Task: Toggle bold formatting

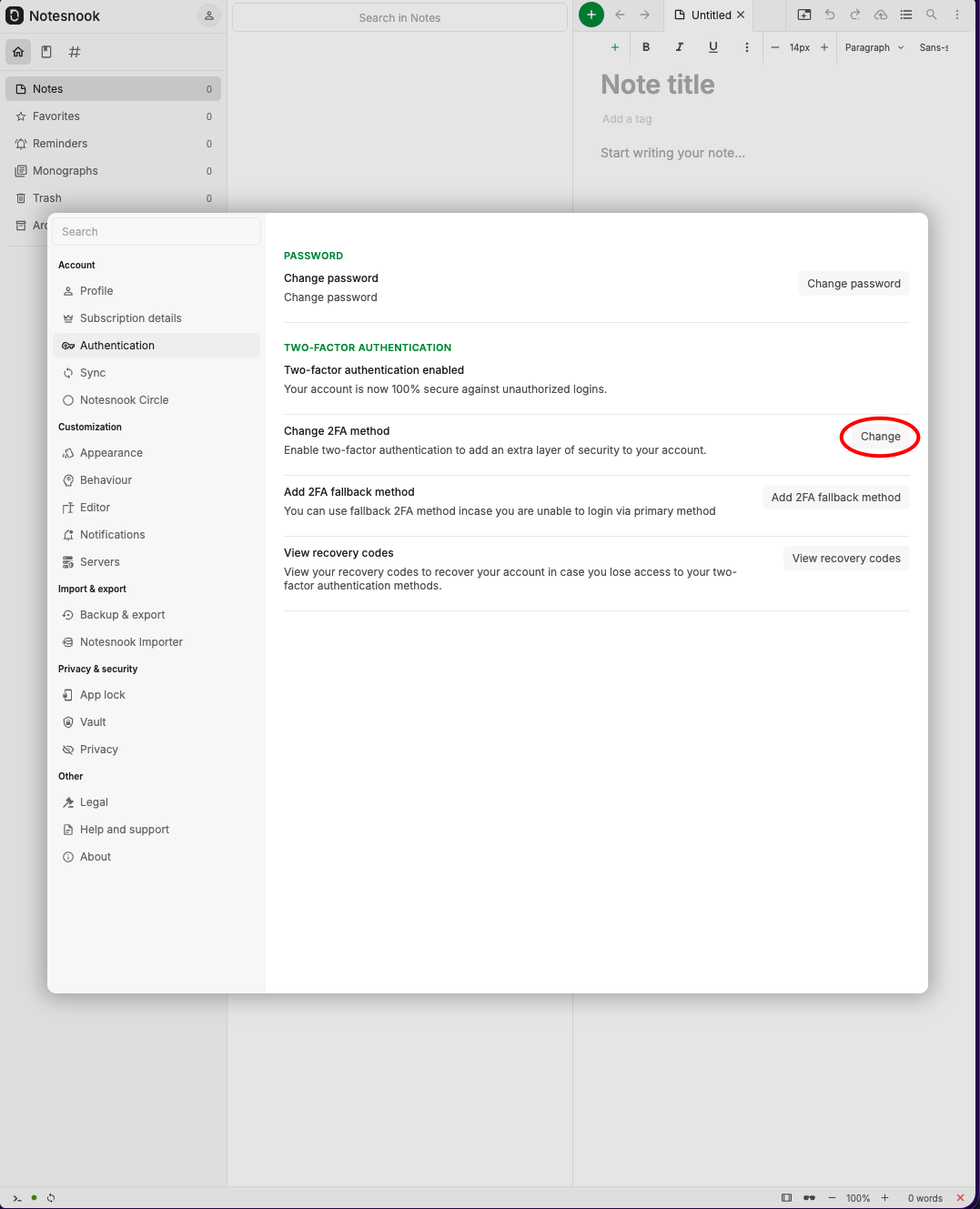Action: (x=646, y=47)
